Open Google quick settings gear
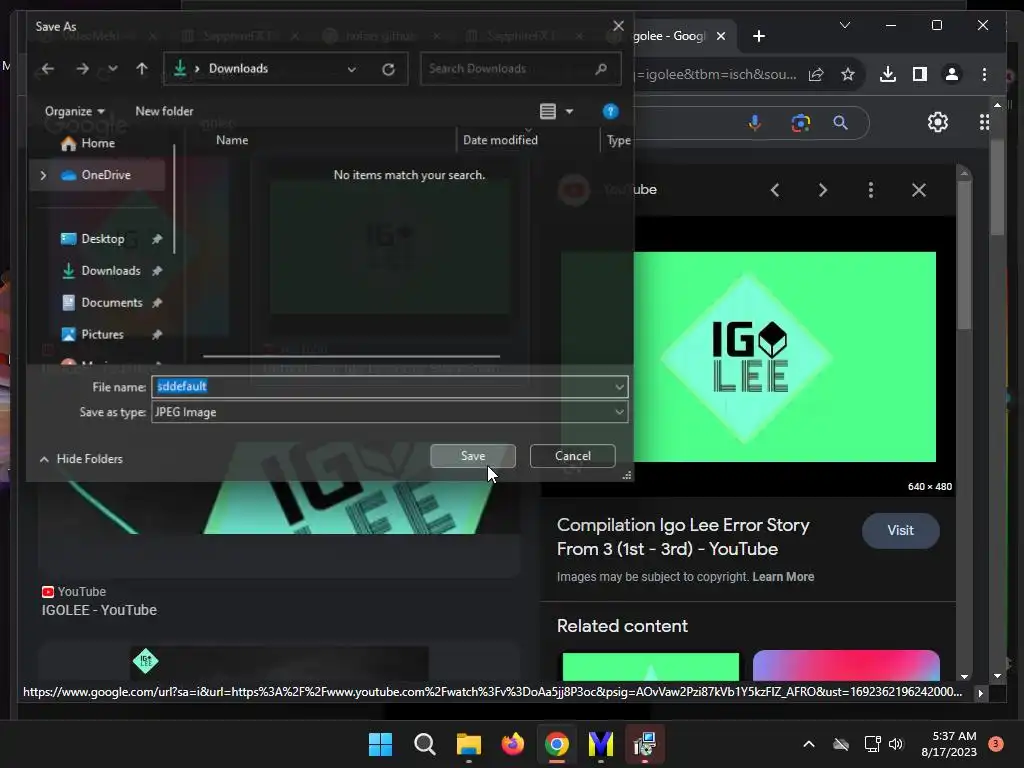Viewport: 1024px width, 768px height. [938, 122]
